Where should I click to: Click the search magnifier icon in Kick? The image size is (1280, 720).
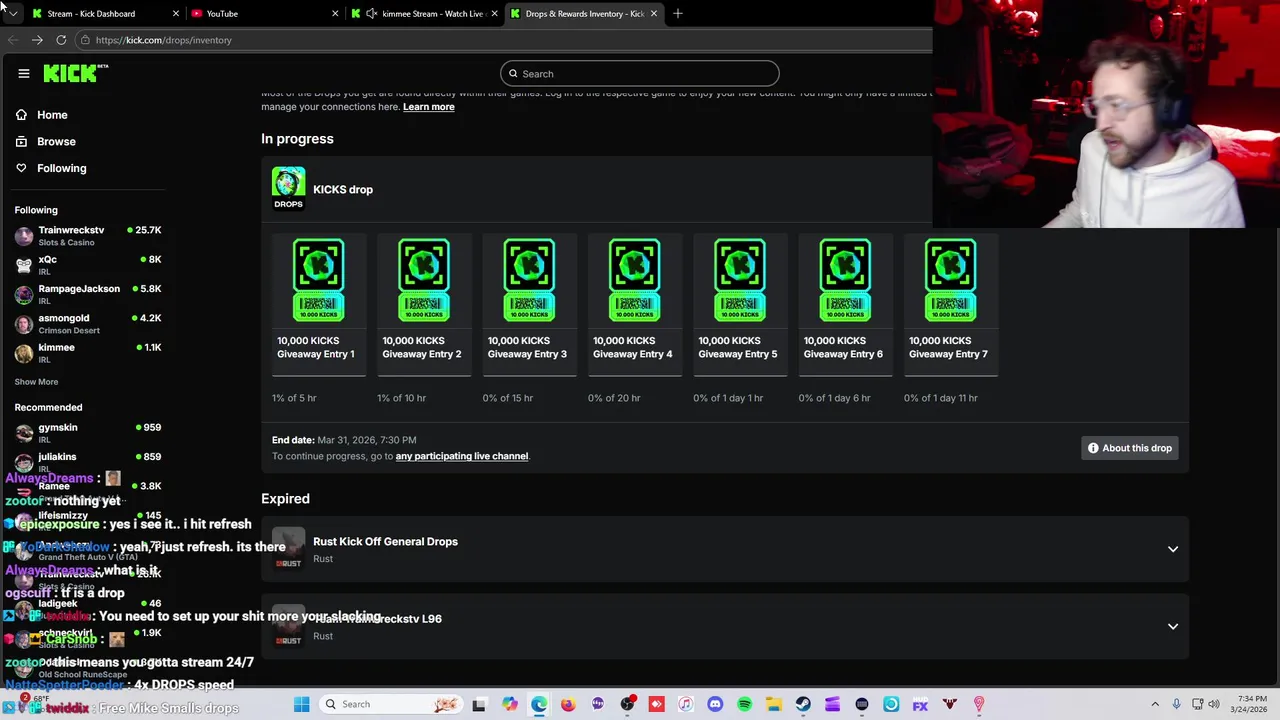(x=513, y=74)
